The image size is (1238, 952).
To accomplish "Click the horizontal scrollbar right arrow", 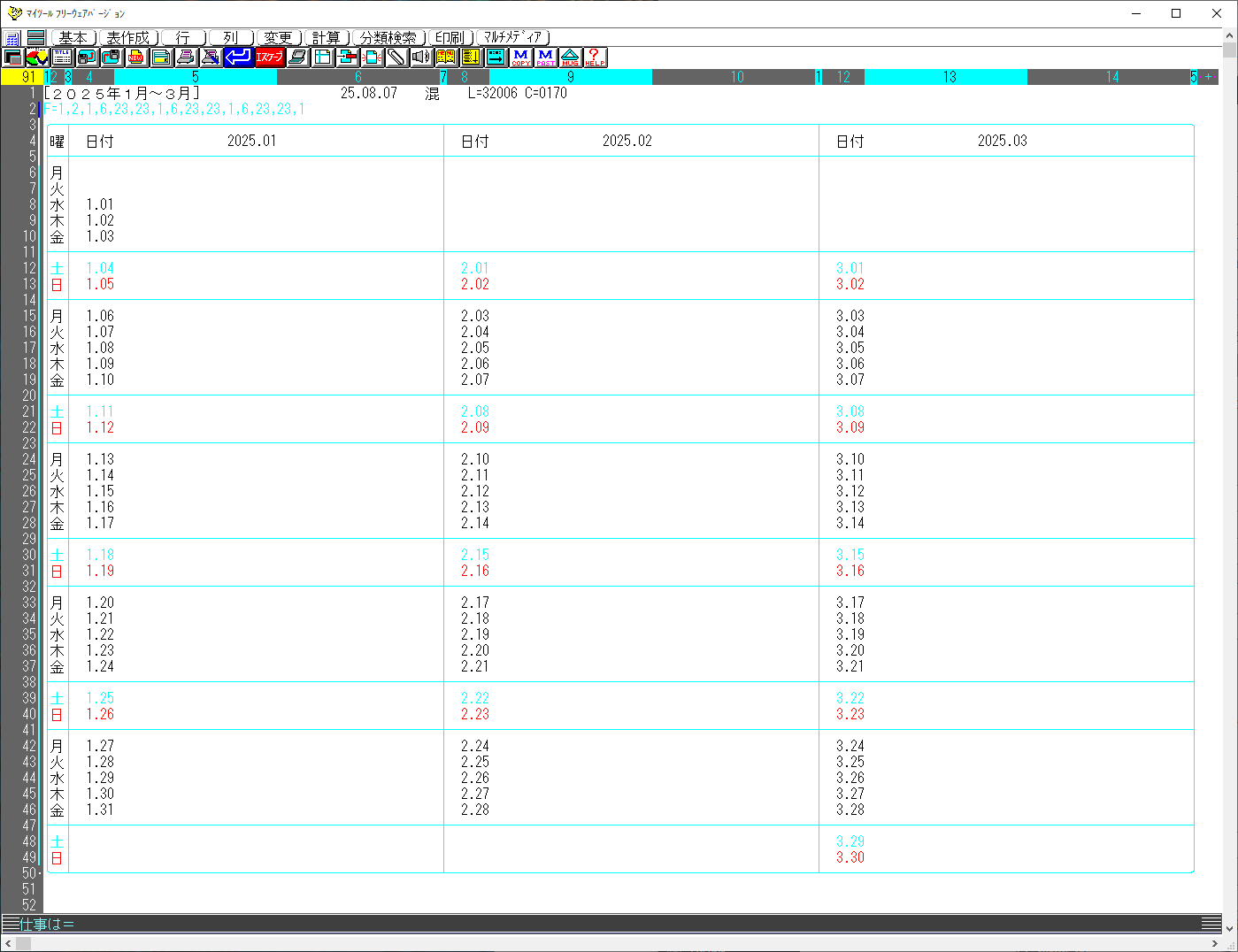I will tap(1214, 944).
